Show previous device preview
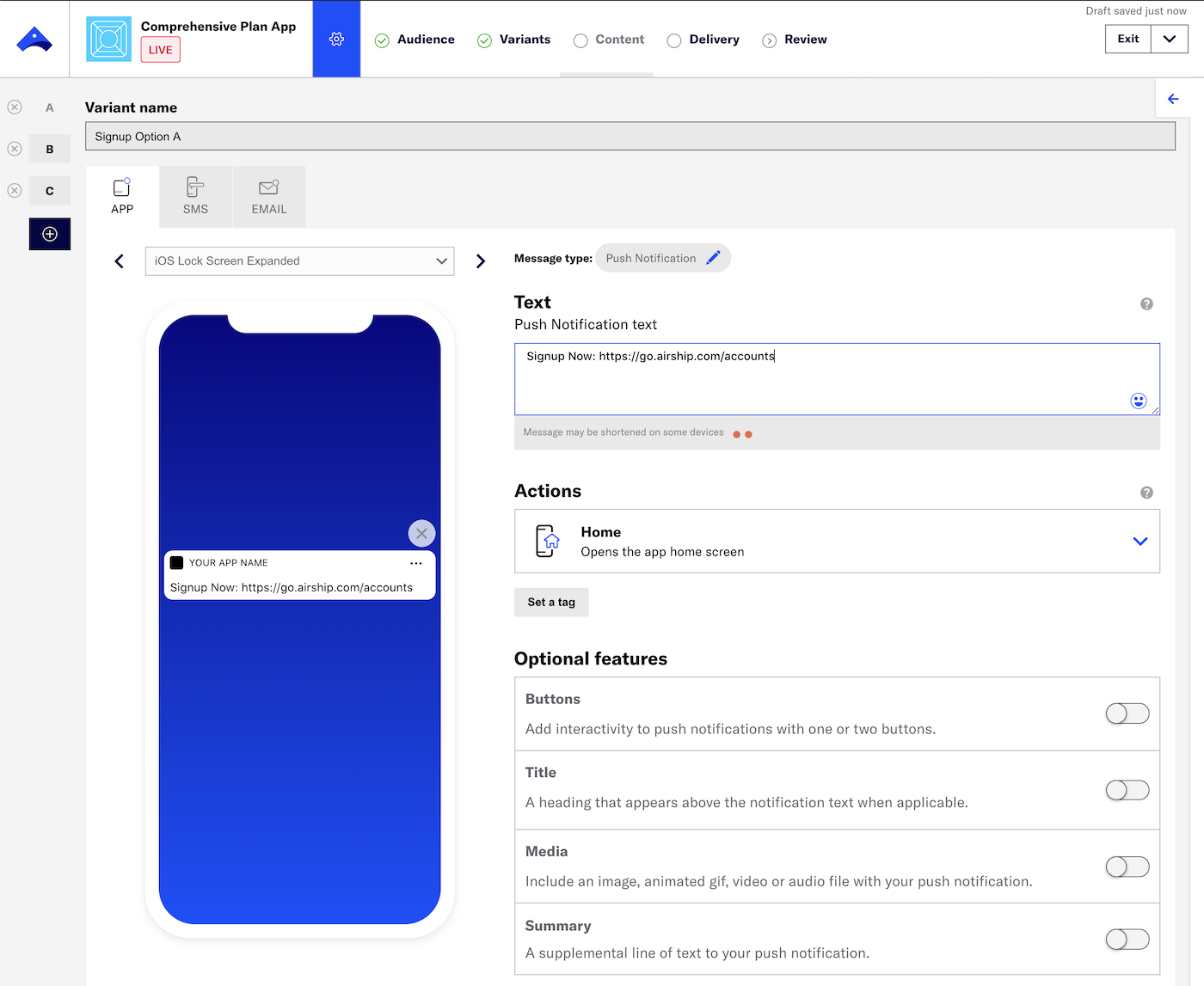 (120, 261)
